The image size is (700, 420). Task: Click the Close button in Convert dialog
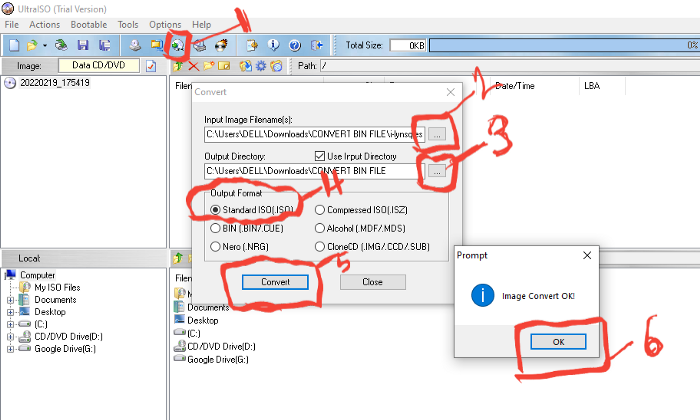tap(373, 282)
